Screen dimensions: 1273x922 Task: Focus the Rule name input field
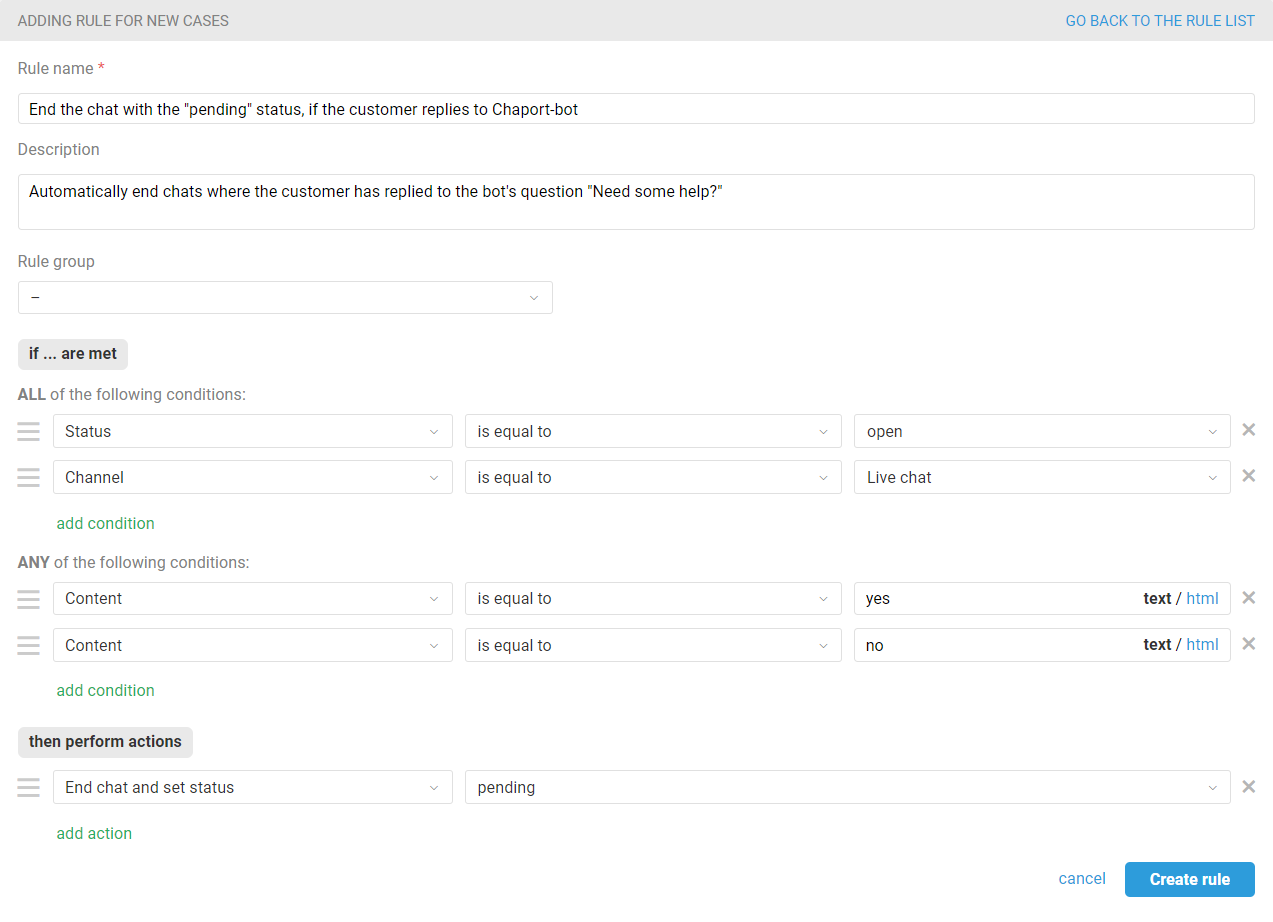point(636,109)
